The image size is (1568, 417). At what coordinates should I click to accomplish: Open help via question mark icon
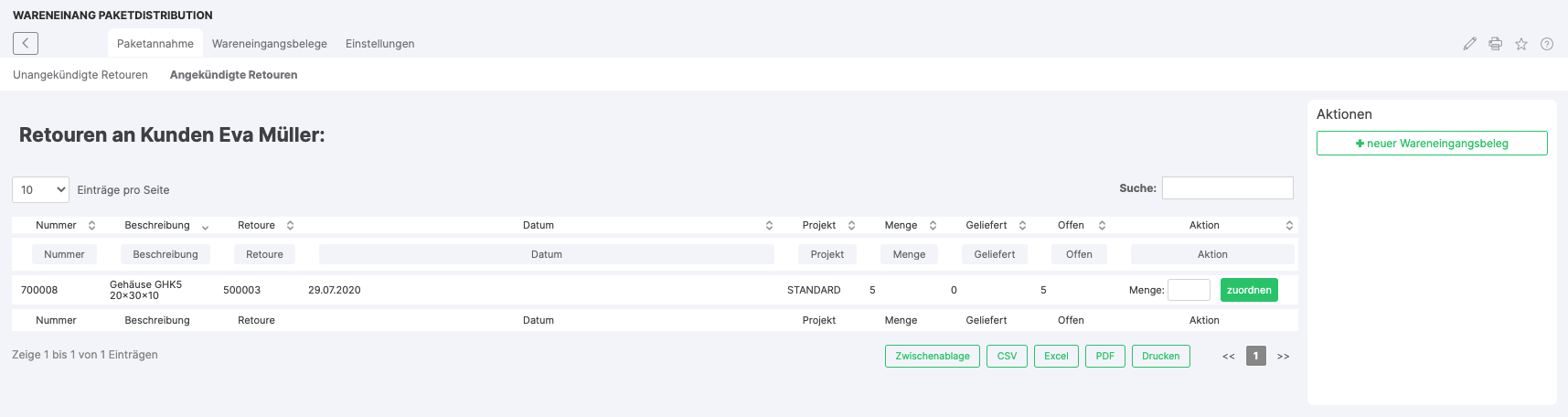click(1547, 44)
